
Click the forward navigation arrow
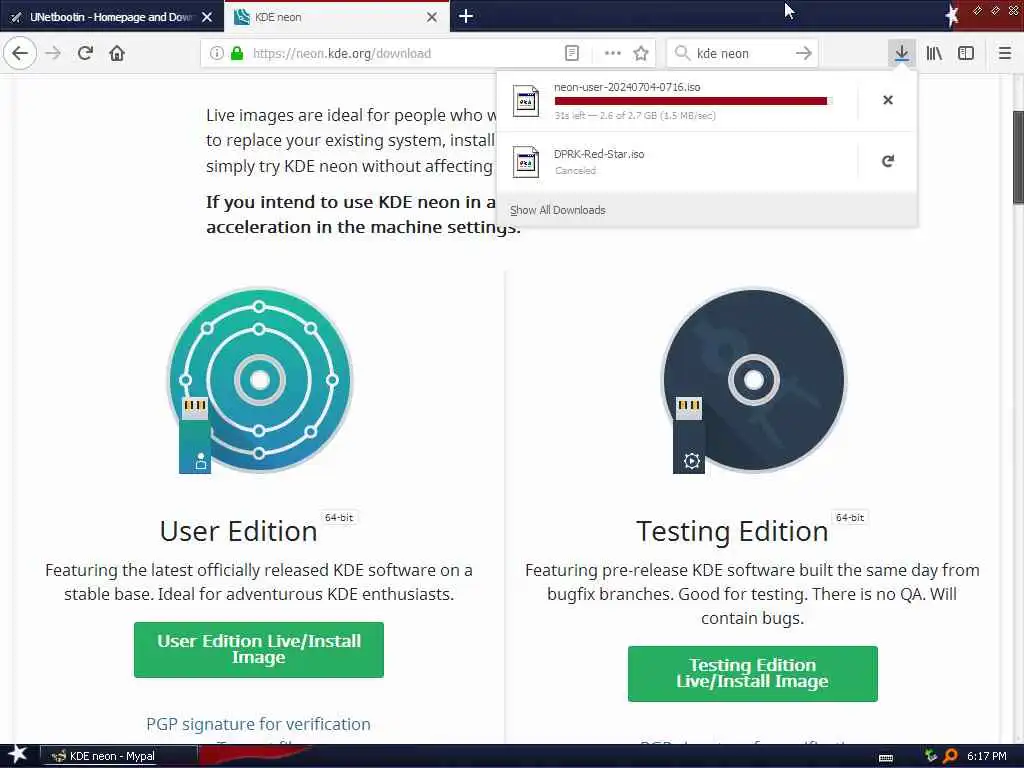point(53,53)
